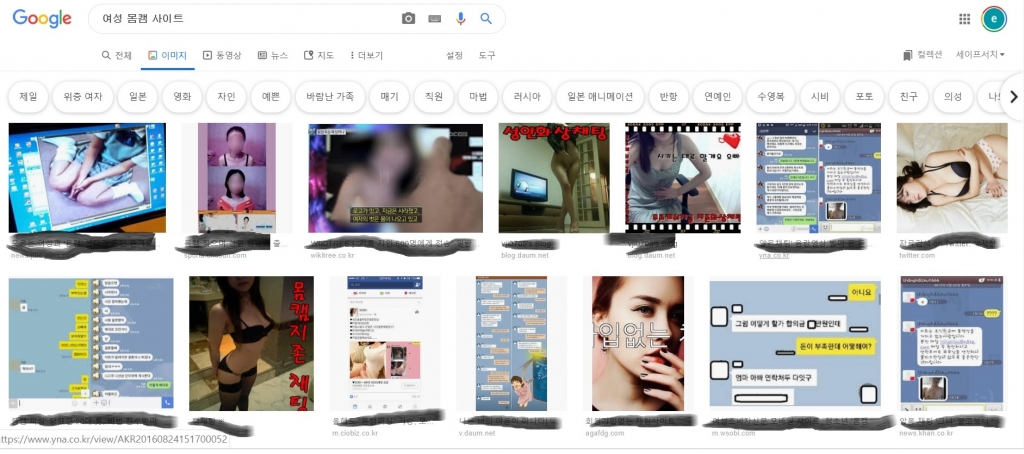
Task: Open the v.daum.net source link
Action: click(x=476, y=432)
